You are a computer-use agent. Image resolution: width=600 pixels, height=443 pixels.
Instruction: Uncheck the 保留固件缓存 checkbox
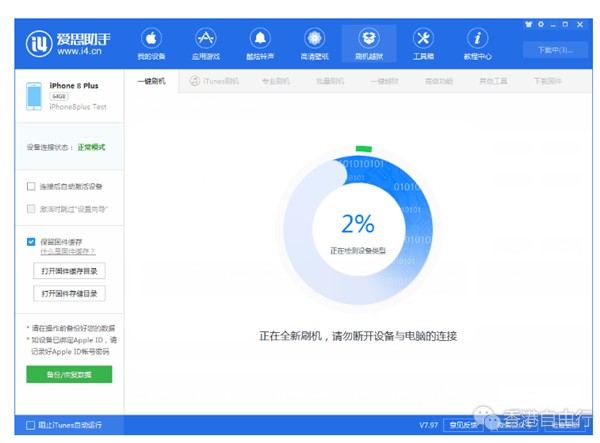[x=31, y=242]
